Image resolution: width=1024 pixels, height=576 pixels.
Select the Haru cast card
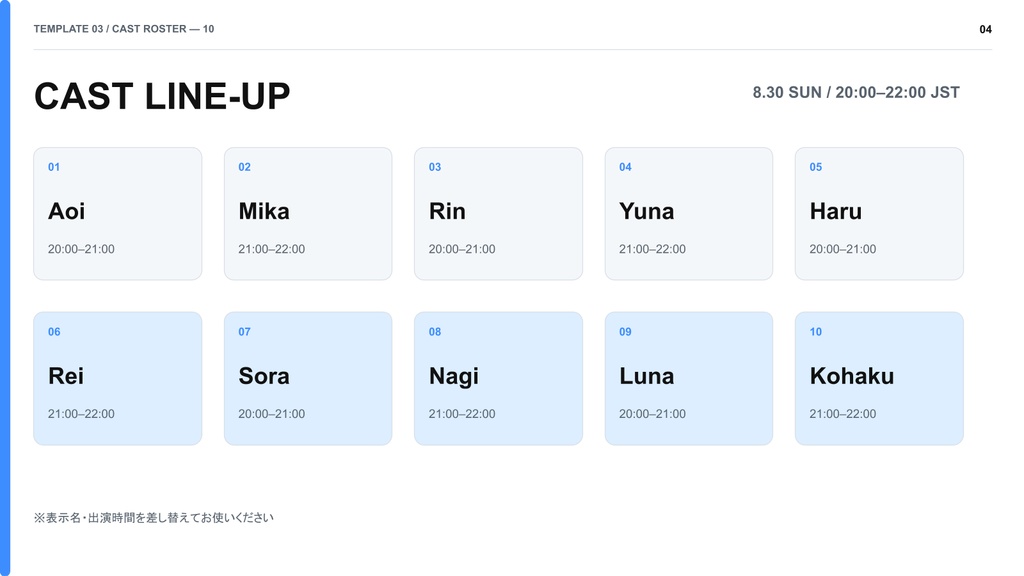(x=879, y=214)
